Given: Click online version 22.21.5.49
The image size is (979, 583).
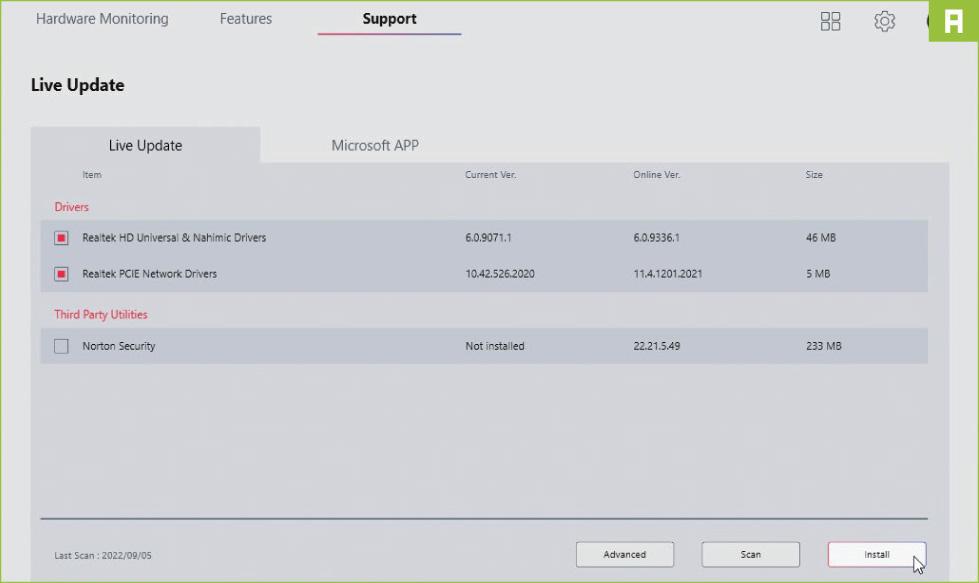Looking at the screenshot, I should [x=656, y=346].
